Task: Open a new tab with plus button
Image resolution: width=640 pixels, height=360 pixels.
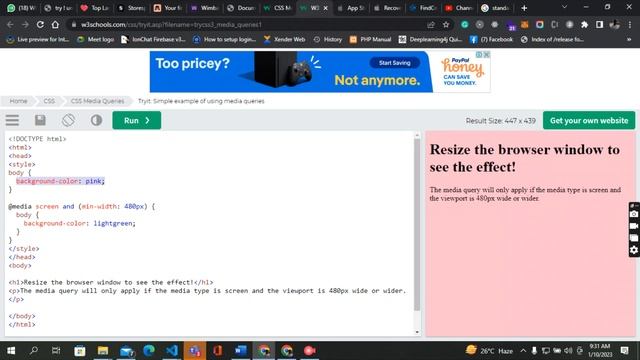Action: 524,8
